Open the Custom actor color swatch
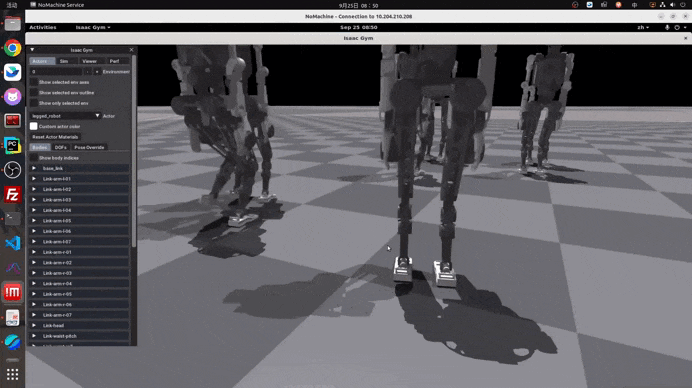Viewport: 692px width, 388px height. click(x=34, y=126)
